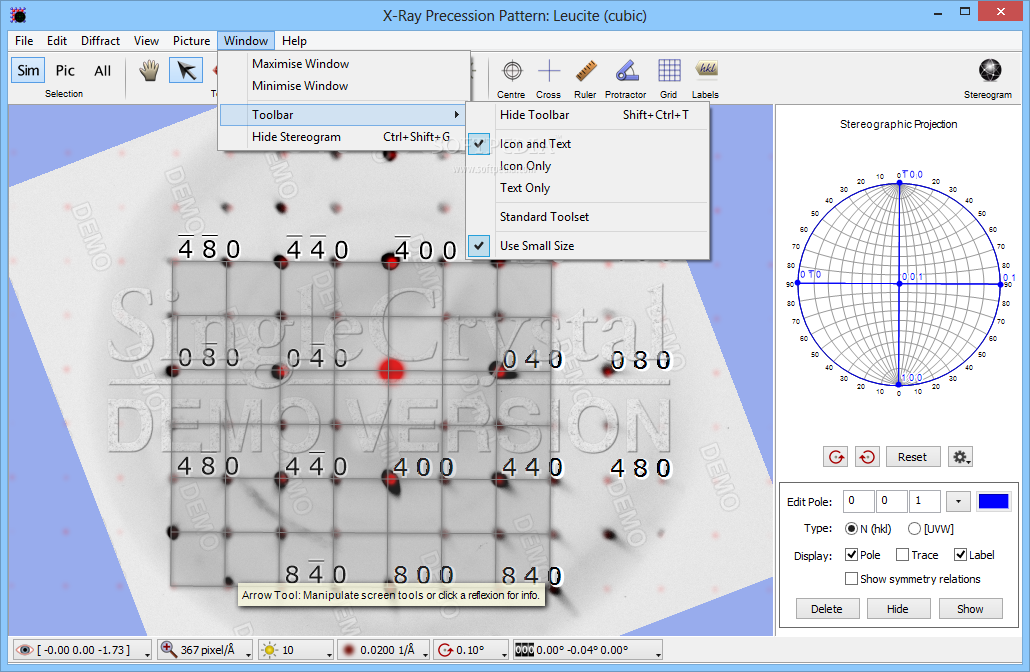This screenshot has height=672, width=1030.
Task: Toggle the Label display checkbox
Action: pos(960,555)
